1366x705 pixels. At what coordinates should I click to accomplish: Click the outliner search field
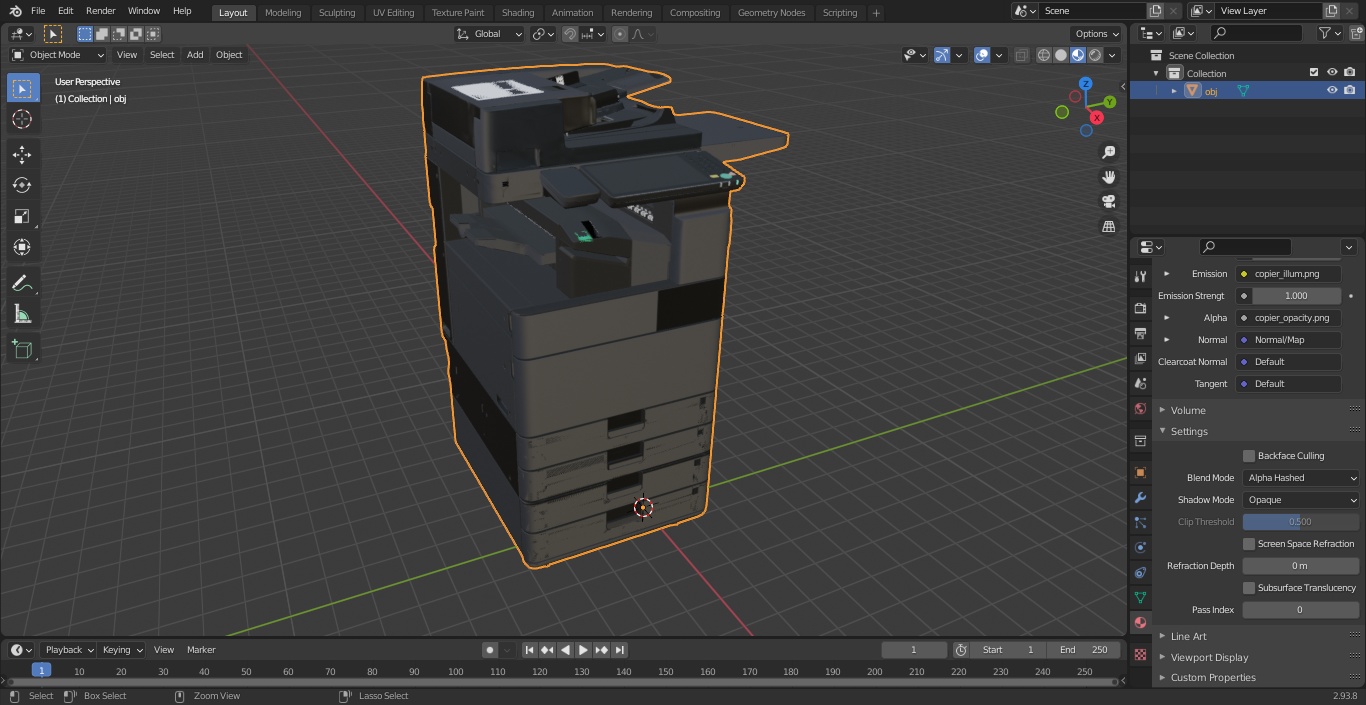coord(1256,34)
